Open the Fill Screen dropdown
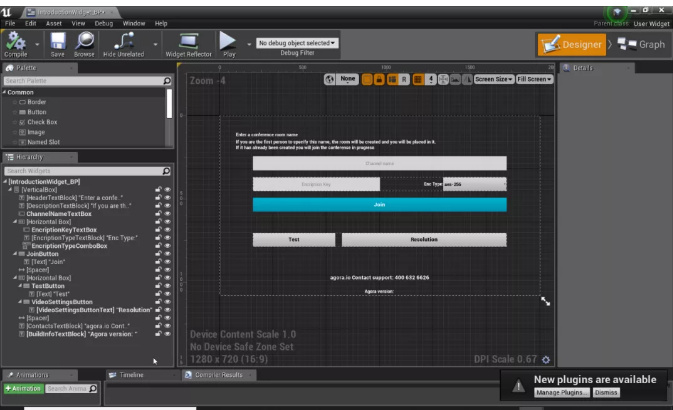673x410 pixels. coord(534,79)
